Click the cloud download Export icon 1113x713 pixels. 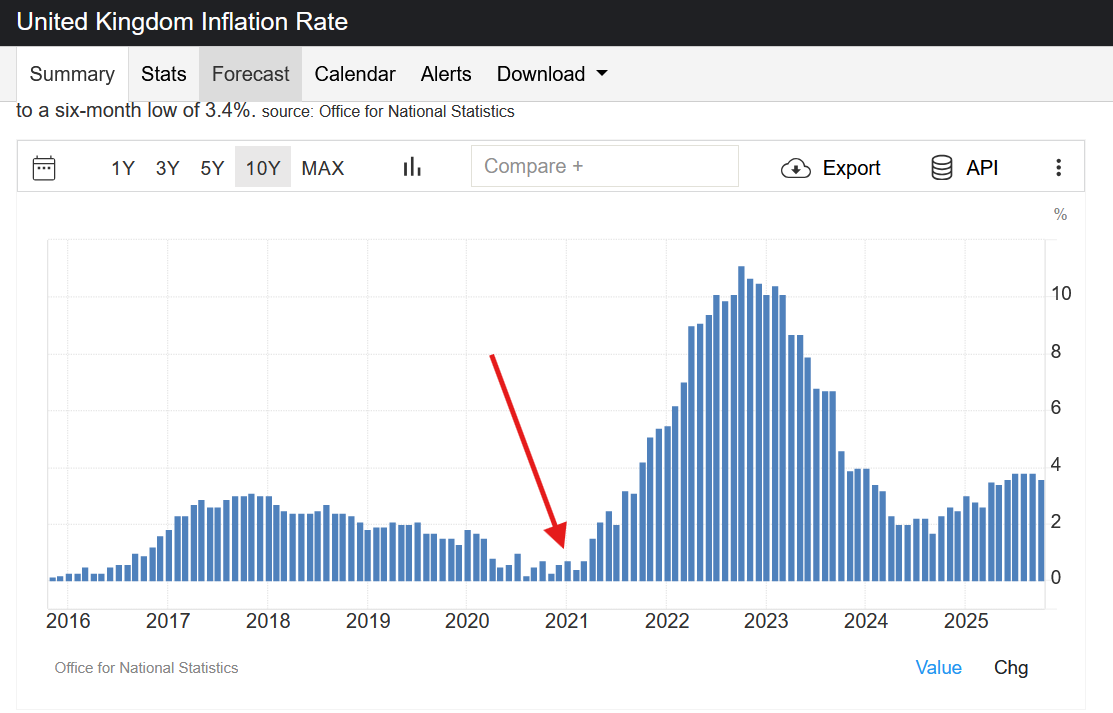795,168
